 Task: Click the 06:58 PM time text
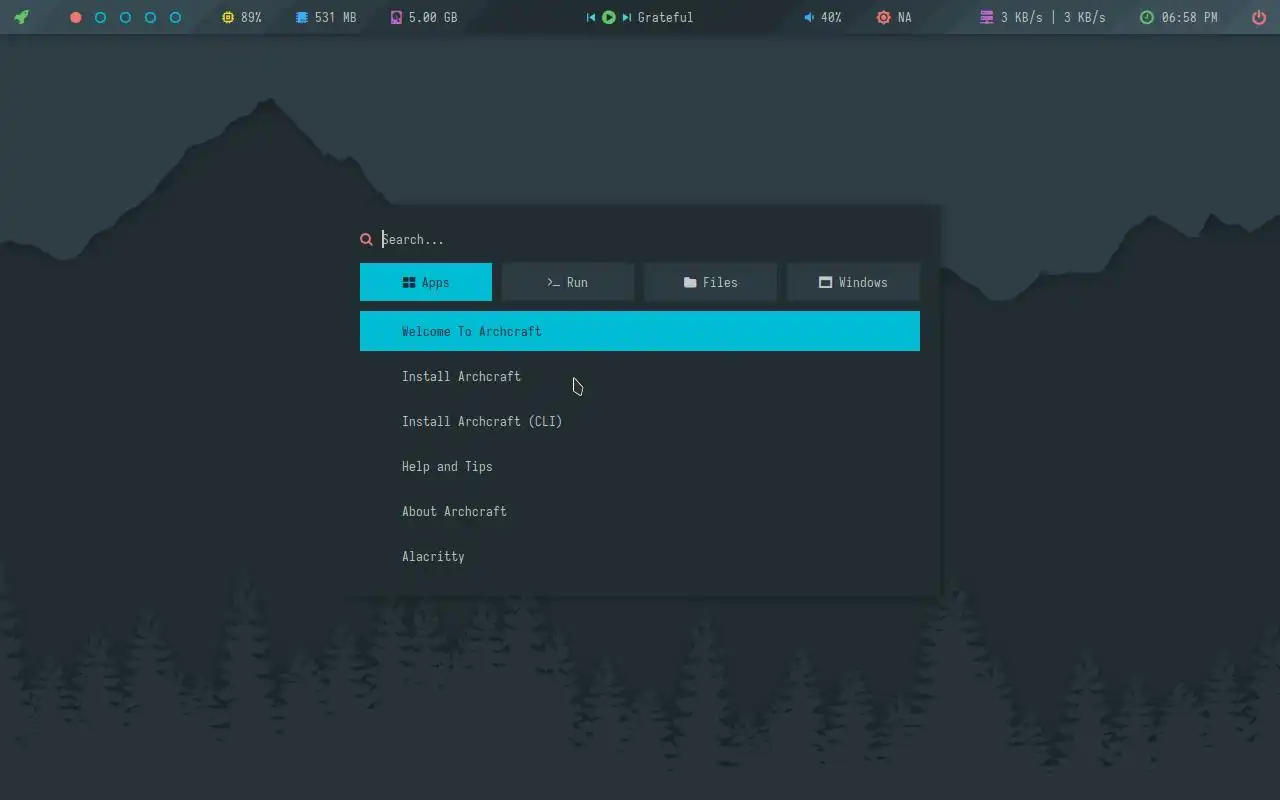1190,17
